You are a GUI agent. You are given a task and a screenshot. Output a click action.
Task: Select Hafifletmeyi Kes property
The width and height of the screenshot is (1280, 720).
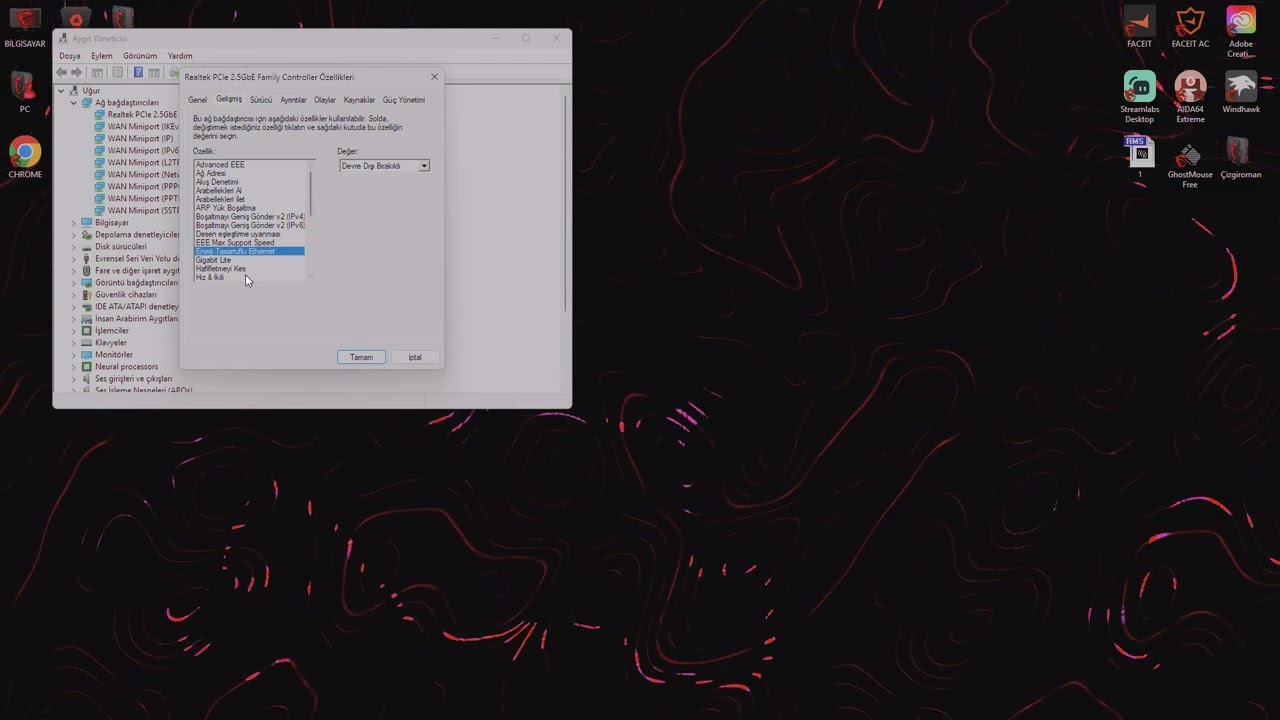[x=221, y=269]
